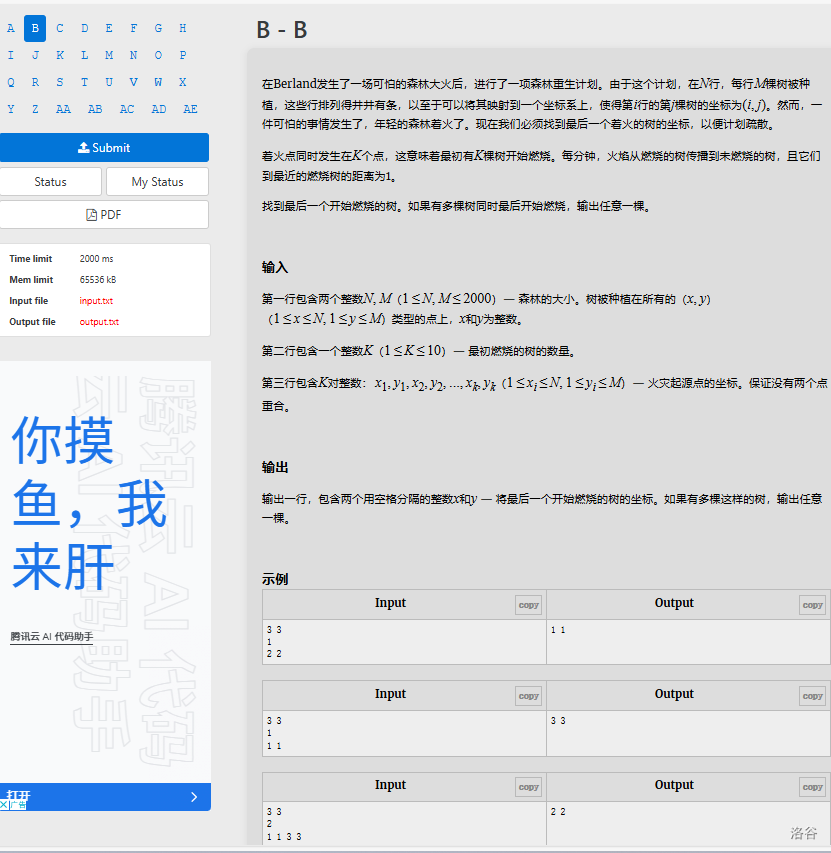Close the advertisement with the X icon
The height and width of the screenshot is (853, 831).
click(x=4, y=805)
